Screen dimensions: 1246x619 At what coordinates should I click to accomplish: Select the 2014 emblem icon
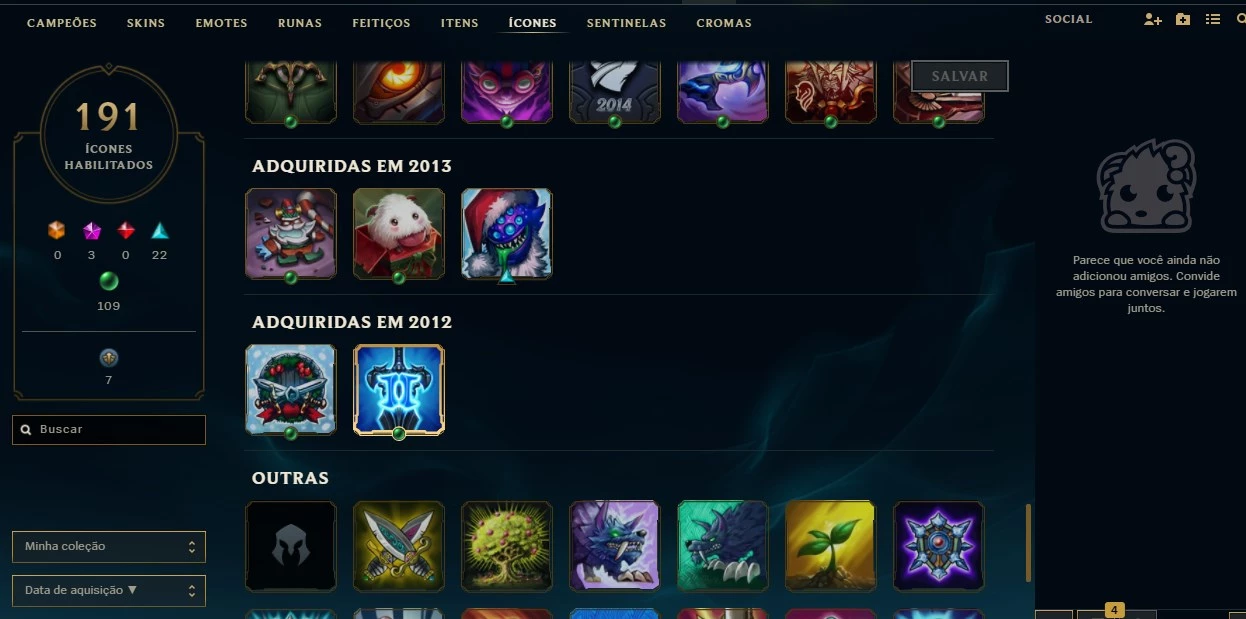[x=615, y=92]
